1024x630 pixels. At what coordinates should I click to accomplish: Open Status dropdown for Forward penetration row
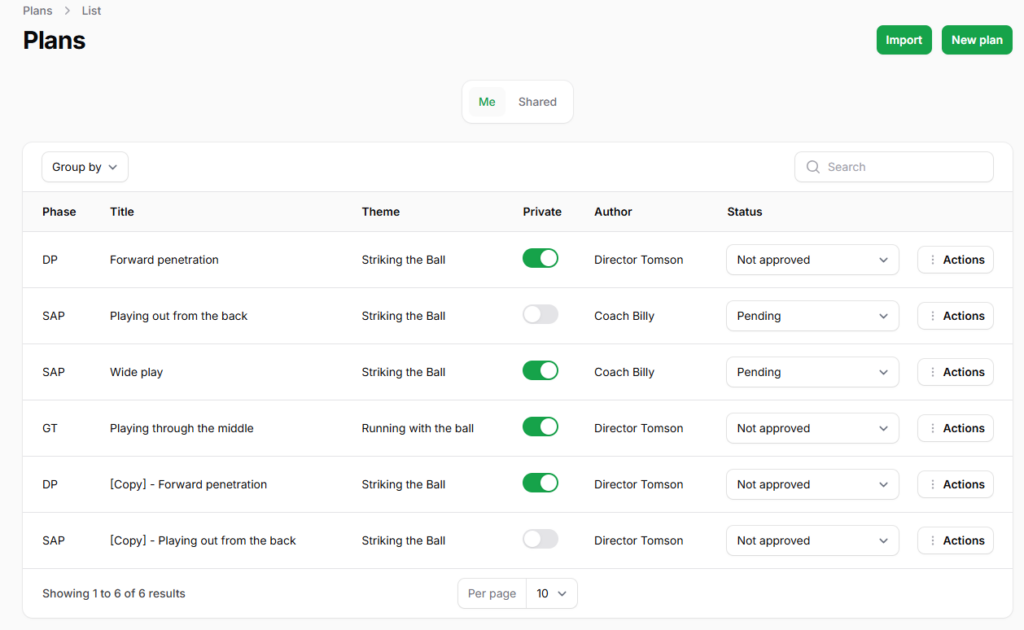811,260
